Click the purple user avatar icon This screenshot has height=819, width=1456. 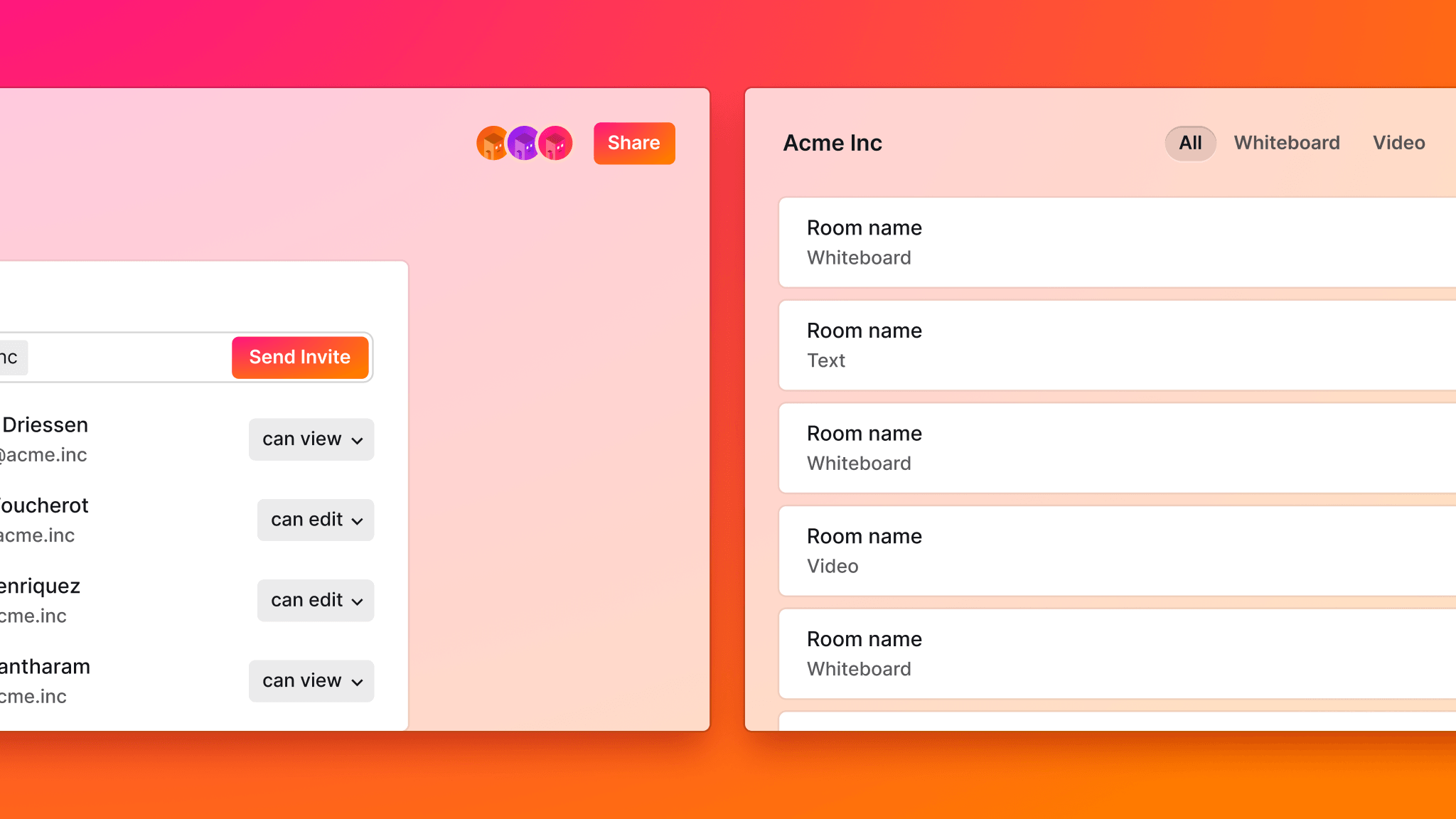click(x=525, y=143)
